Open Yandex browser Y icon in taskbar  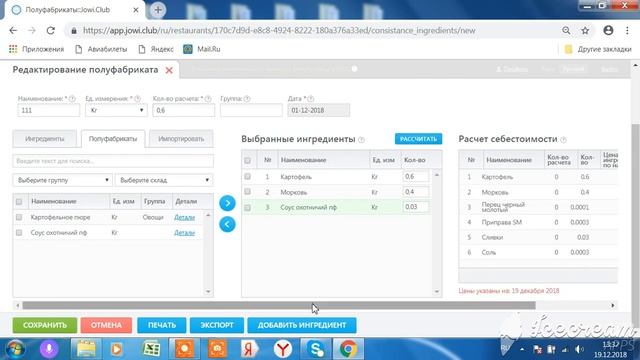tap(282, 349)
